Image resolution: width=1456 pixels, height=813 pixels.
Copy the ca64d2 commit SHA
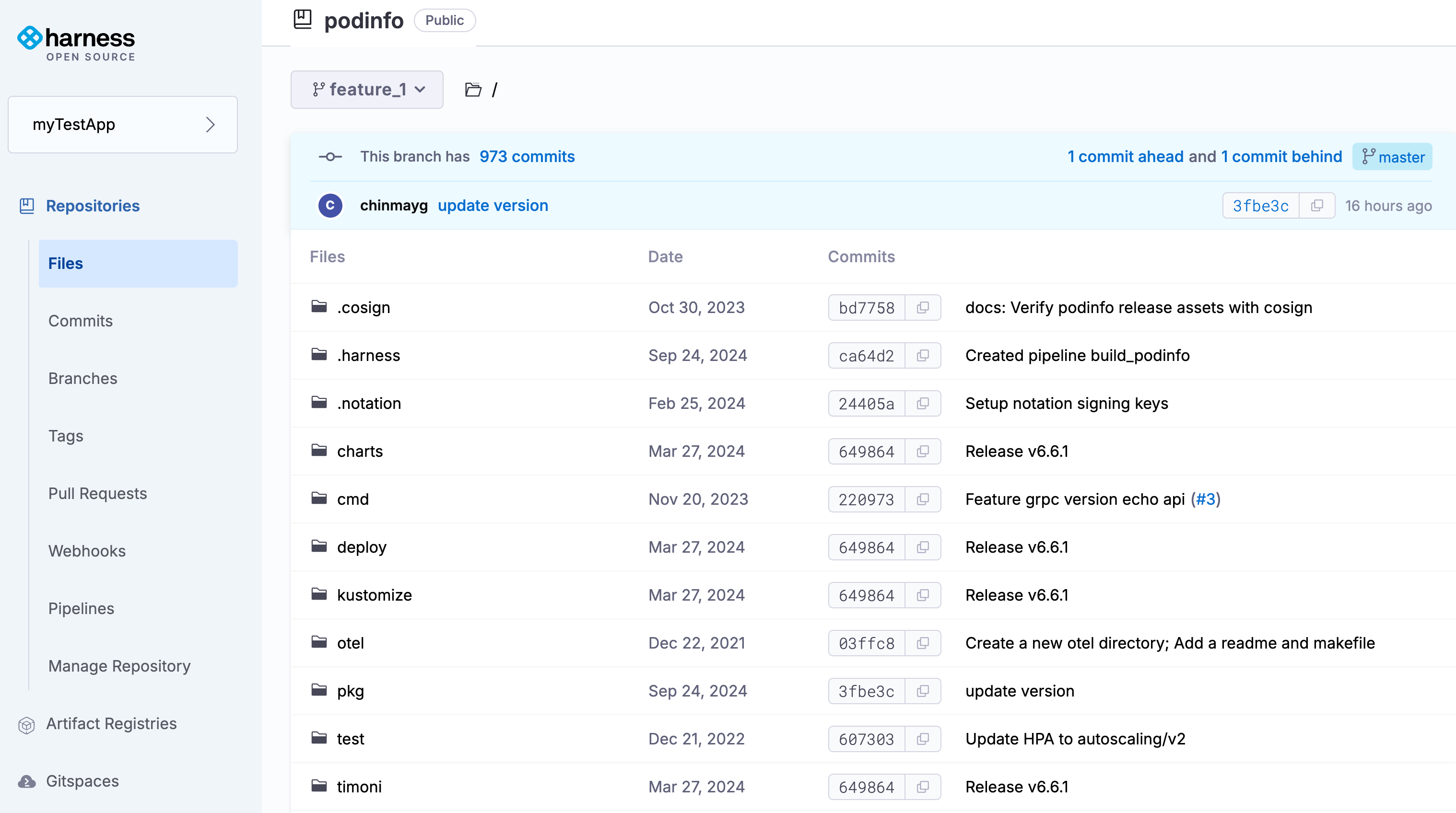coord(922,355)
